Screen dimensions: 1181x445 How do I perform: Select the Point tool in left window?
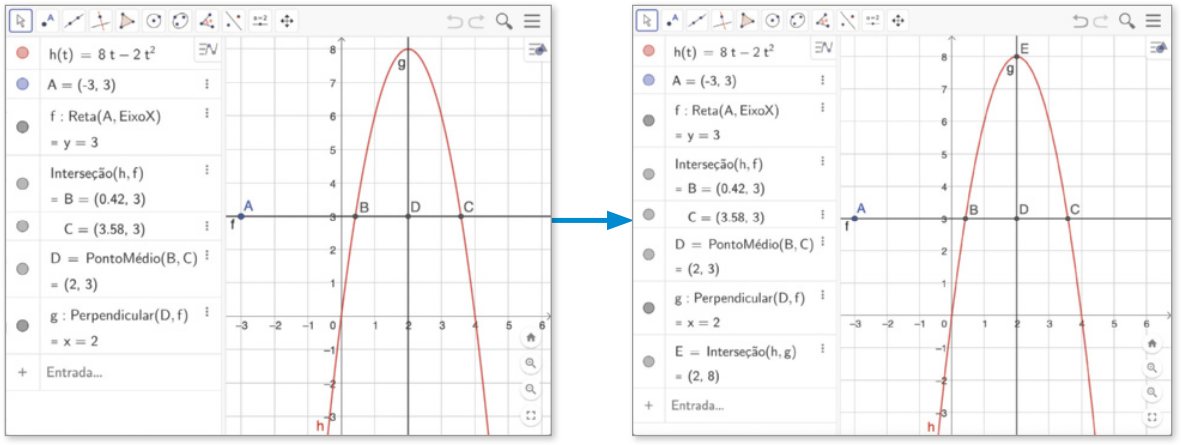[x=48, y=21]
